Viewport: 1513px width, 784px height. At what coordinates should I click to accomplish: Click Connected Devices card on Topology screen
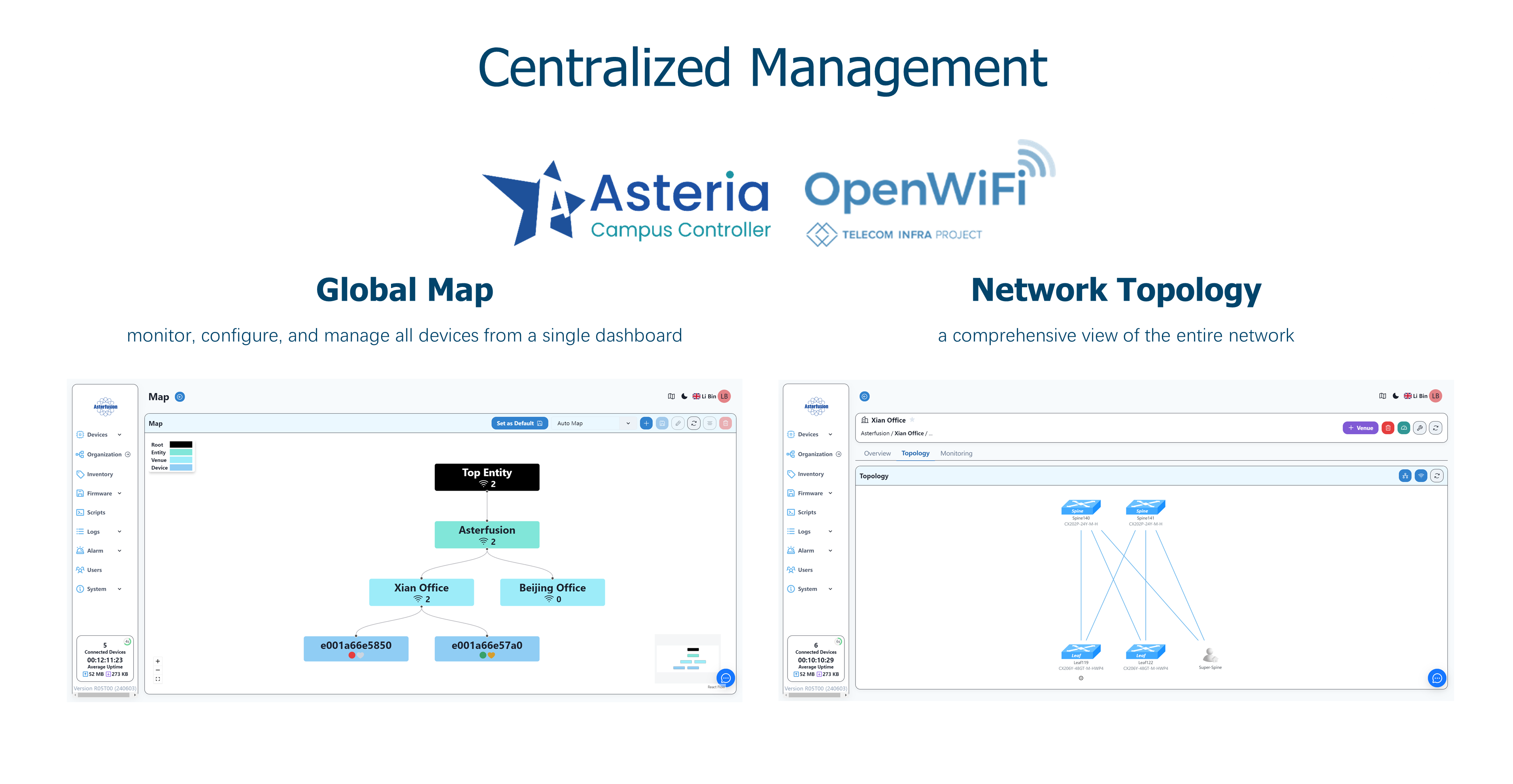[x=816, y=659]
